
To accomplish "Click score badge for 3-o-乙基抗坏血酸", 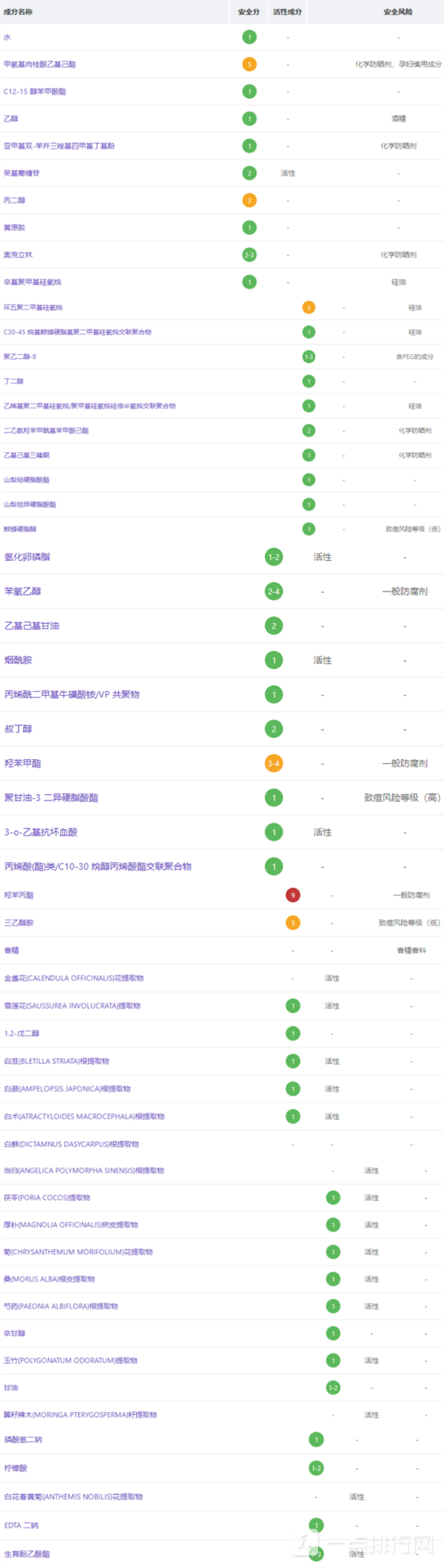I will [x=274, y=832].
